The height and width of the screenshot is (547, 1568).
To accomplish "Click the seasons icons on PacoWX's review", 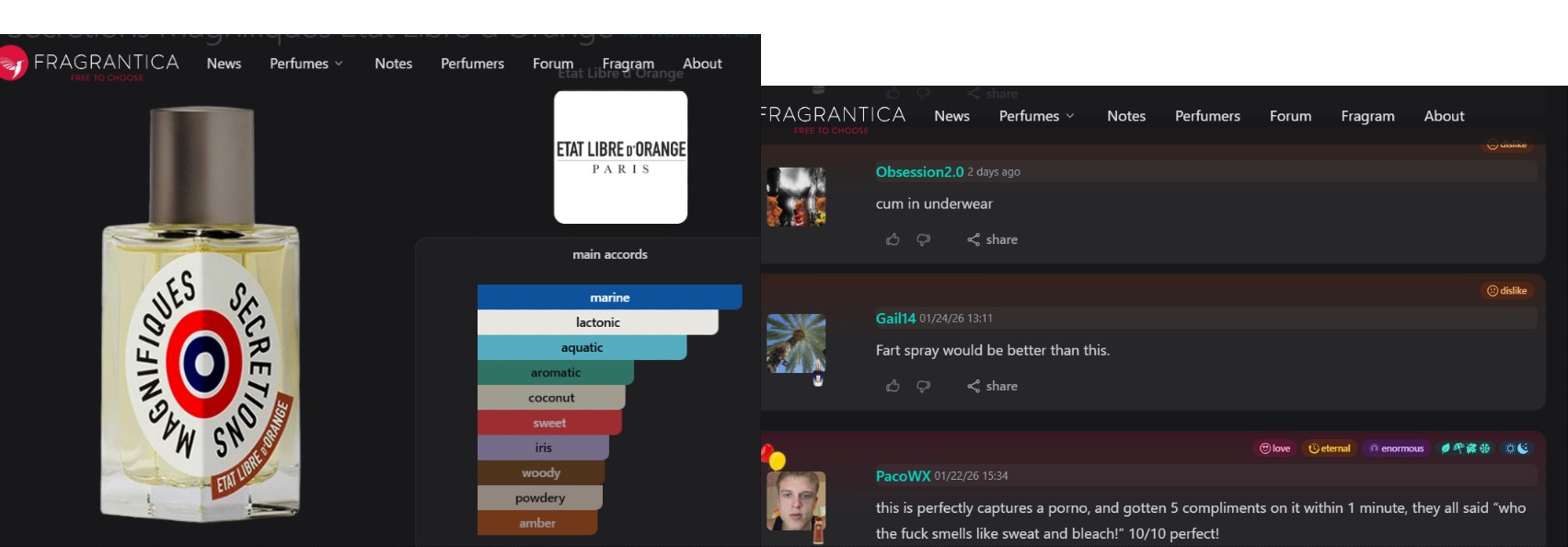I will click(x=1465, y=448).
